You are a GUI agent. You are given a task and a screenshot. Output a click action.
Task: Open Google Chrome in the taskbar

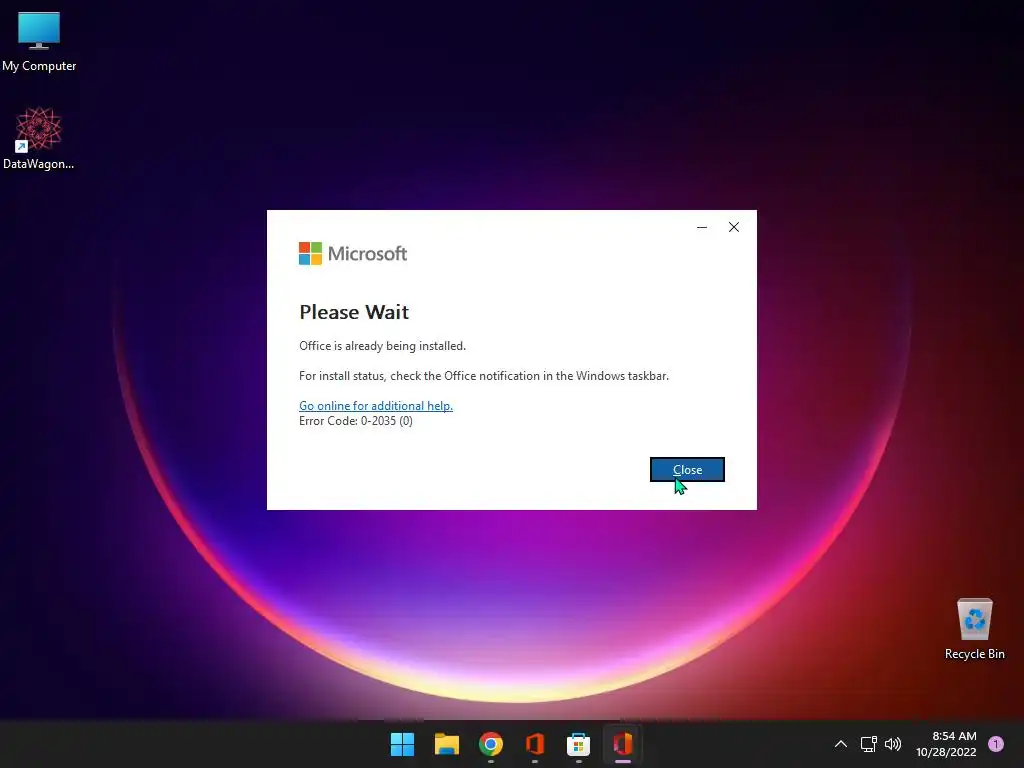[x=490, y=744]
